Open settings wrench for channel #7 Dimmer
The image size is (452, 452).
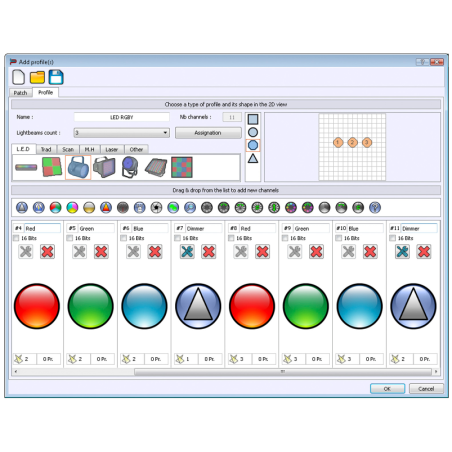coord(187,252)
